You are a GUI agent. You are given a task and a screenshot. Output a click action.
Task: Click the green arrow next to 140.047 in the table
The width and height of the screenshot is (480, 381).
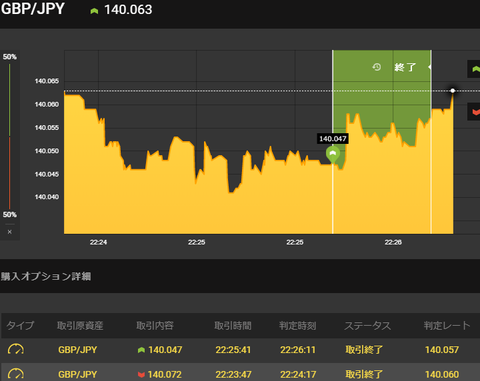(x=141, y=350)
